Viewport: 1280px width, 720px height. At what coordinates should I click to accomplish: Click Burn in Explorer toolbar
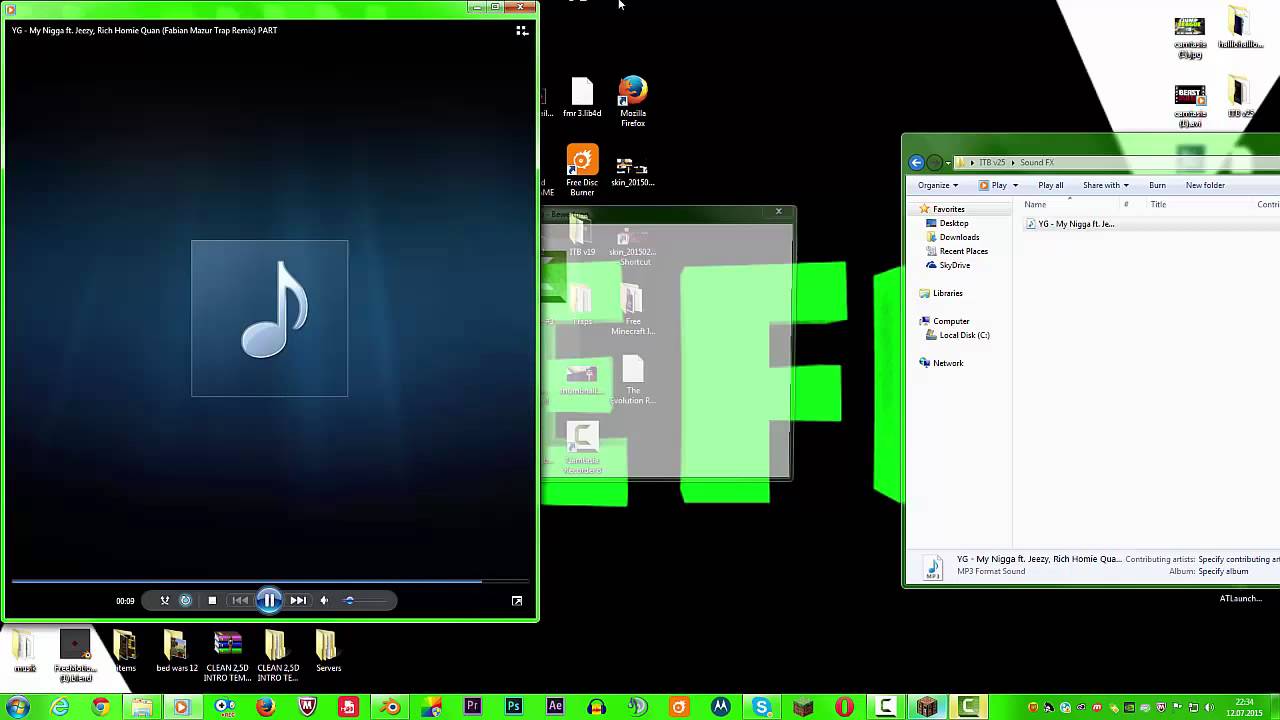[x=1157, y=185]
